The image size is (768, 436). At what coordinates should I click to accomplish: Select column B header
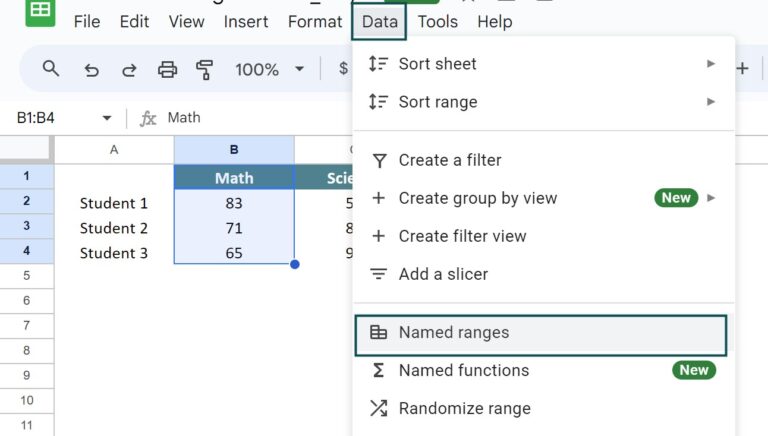click(234, 149)
